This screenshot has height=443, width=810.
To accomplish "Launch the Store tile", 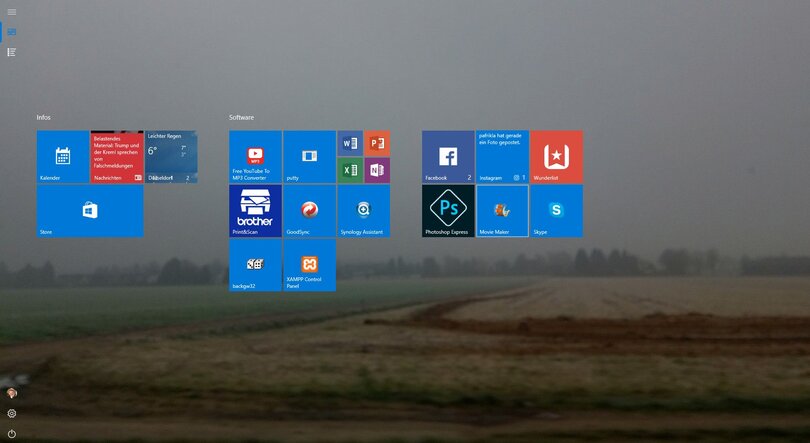I will [90, 211].
